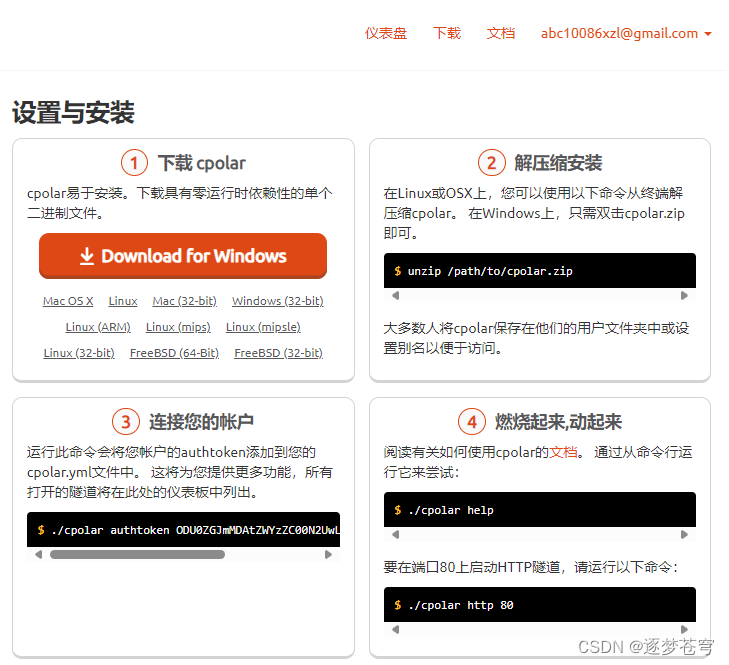The width and height of the screenshot is (729, 665).
Task: Click the Linux download link
Action: pos(123,302)
